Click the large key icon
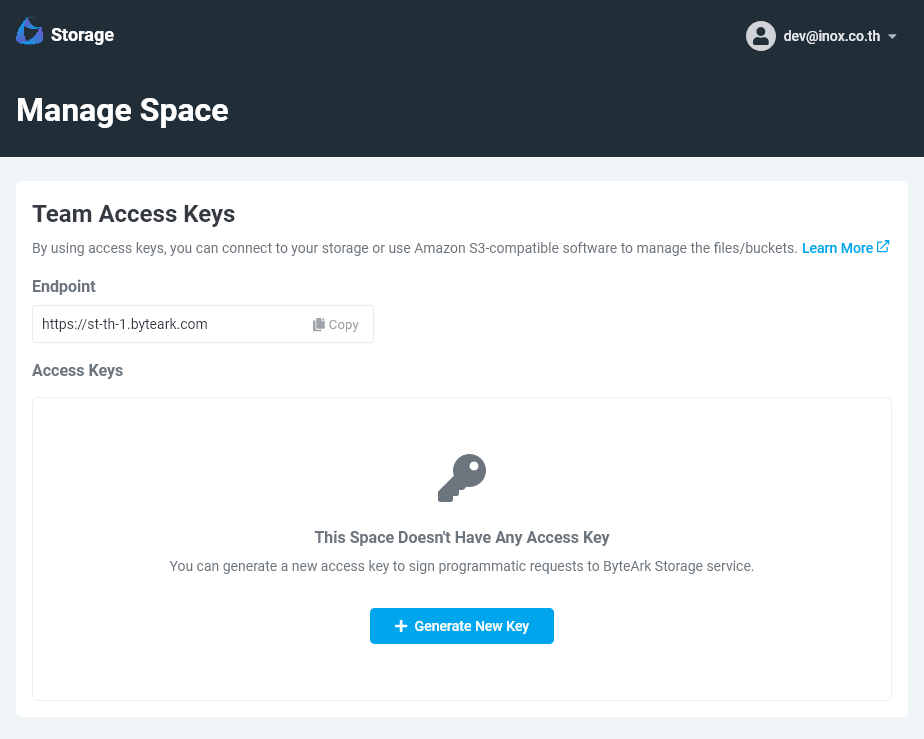 coord(462,478)
